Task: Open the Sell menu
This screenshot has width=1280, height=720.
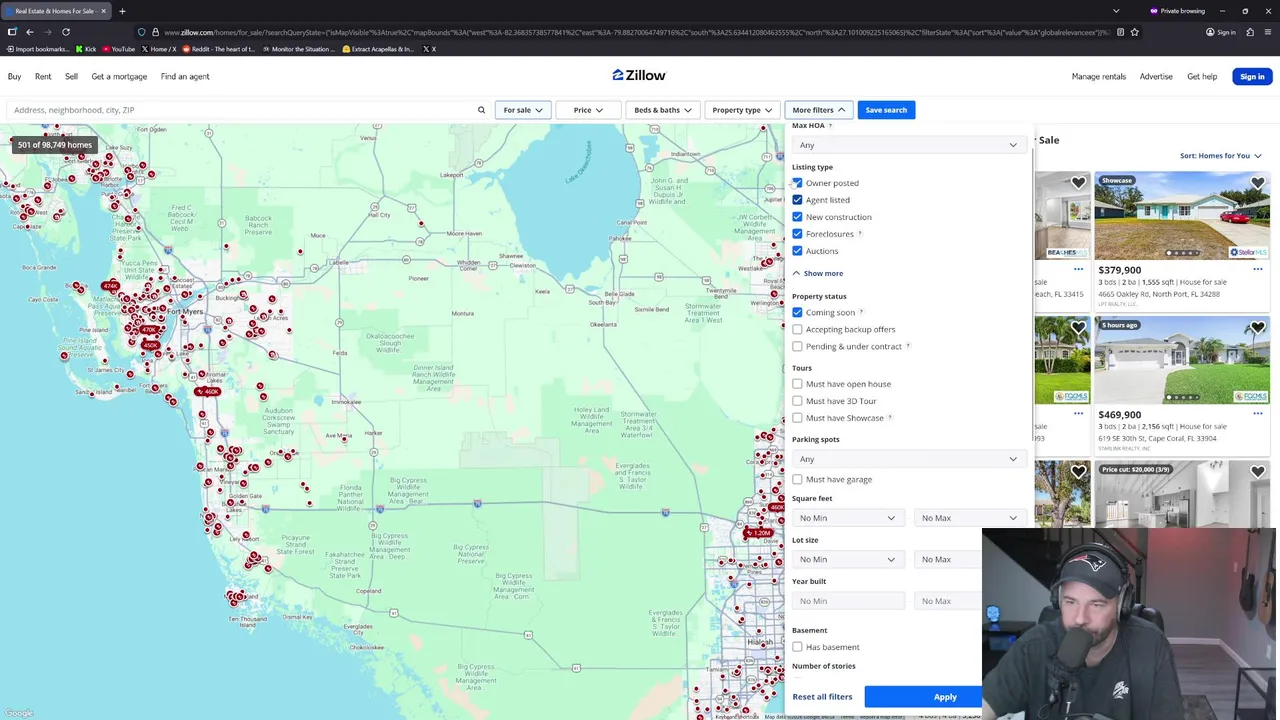Action: (x=71, y=76)
